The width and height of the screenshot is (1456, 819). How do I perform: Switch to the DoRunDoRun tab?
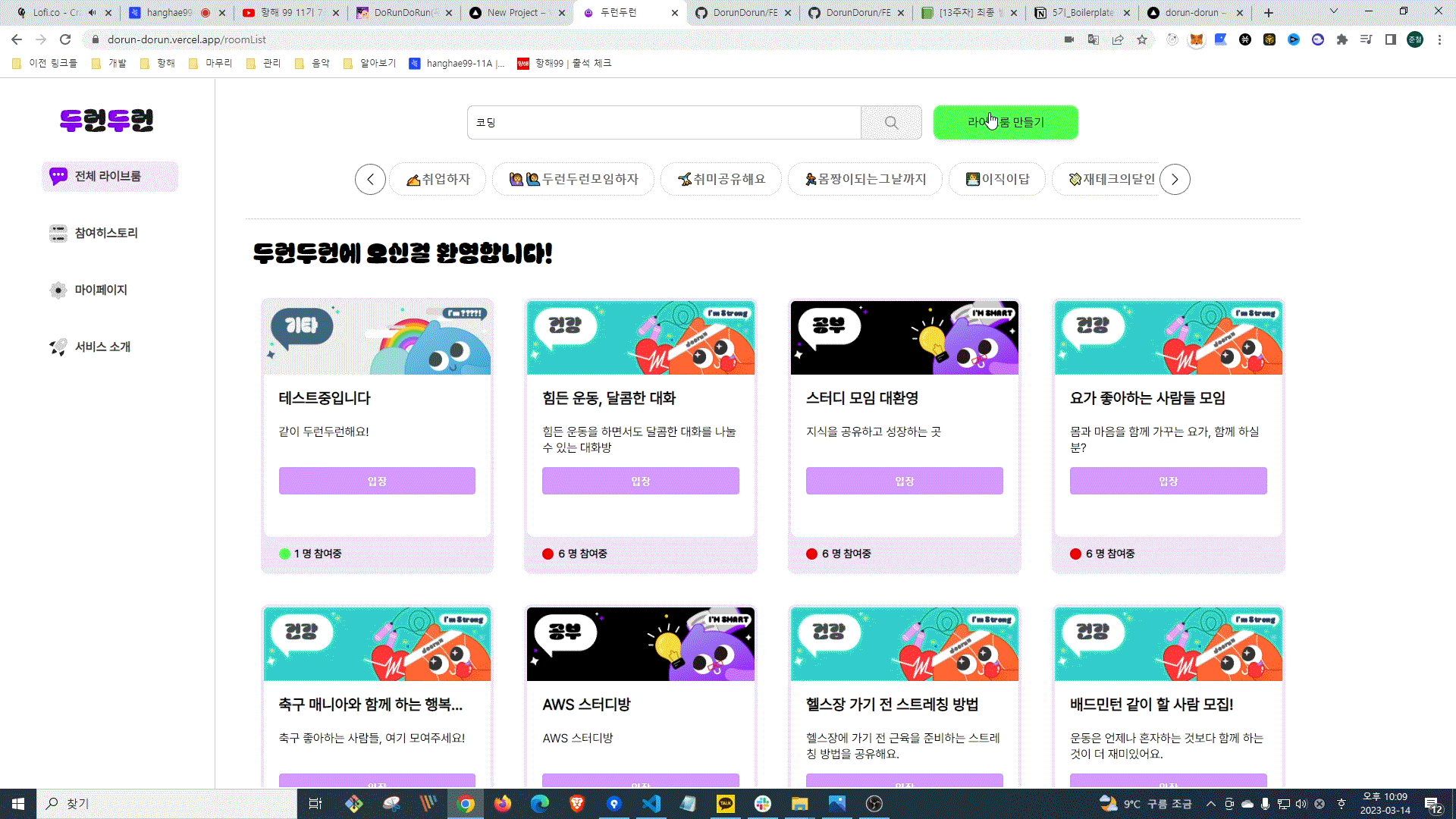click(406, 12)
